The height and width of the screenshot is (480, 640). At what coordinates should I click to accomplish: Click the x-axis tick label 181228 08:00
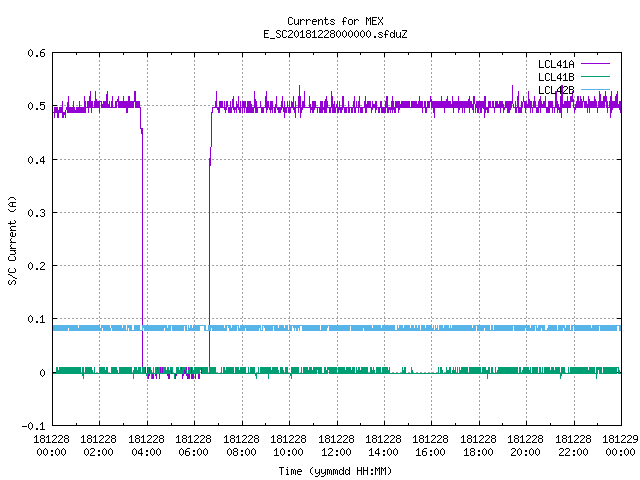tap(241, 446)
